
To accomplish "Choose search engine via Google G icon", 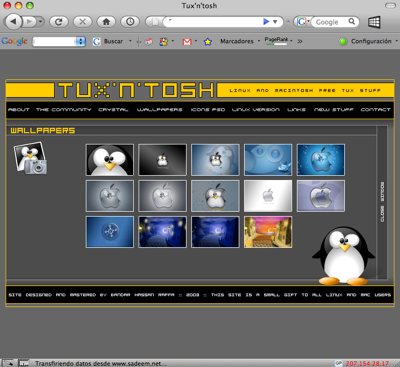I will (x=301, y=22).
